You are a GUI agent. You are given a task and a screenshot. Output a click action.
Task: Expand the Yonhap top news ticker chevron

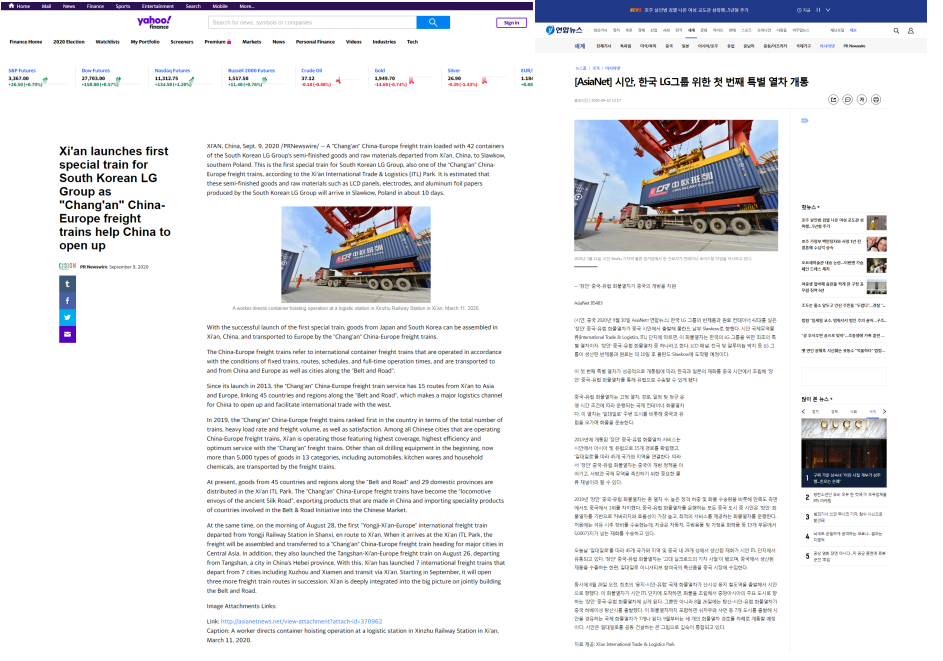828,10
